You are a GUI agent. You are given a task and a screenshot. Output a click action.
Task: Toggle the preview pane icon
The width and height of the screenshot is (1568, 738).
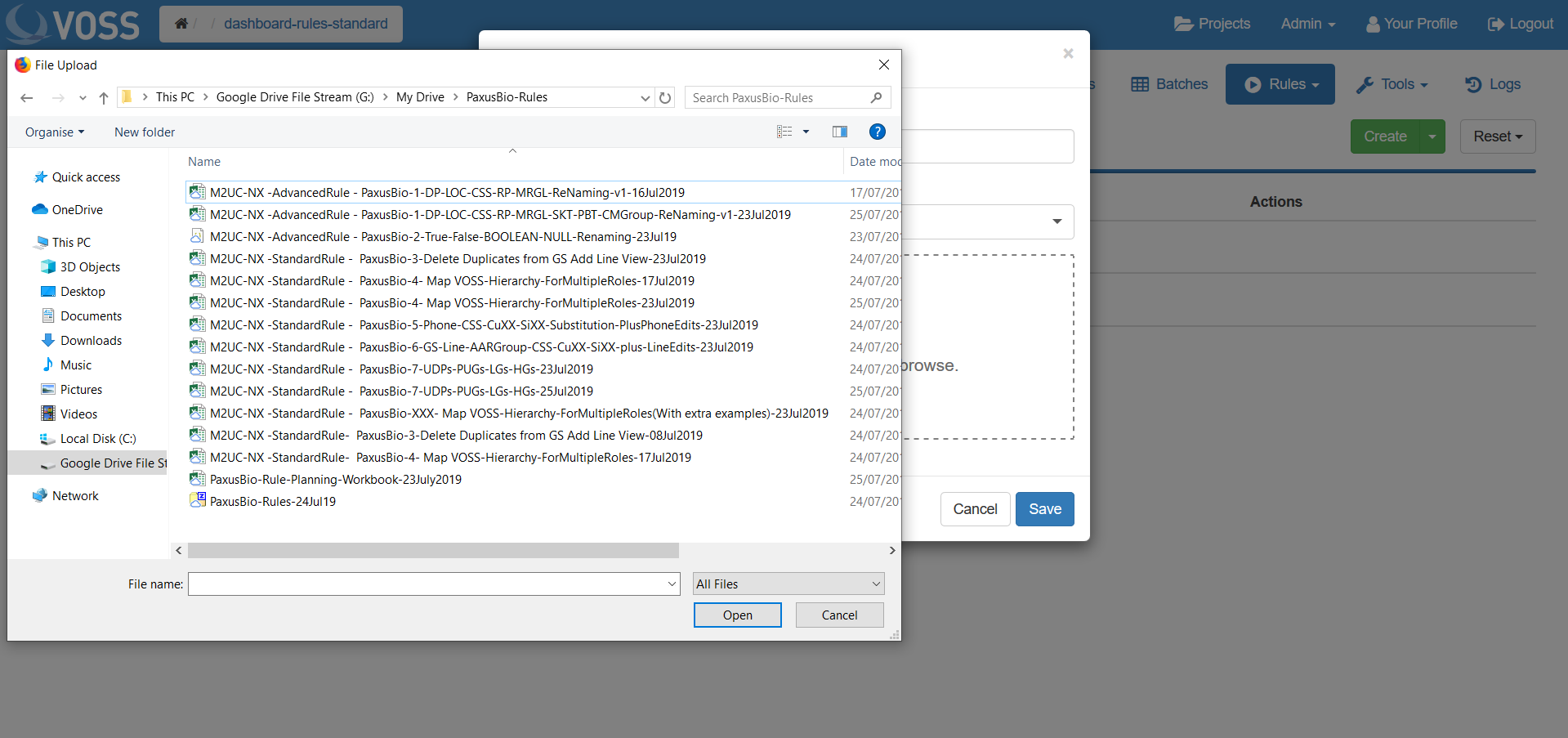click(x=839, y=132)
